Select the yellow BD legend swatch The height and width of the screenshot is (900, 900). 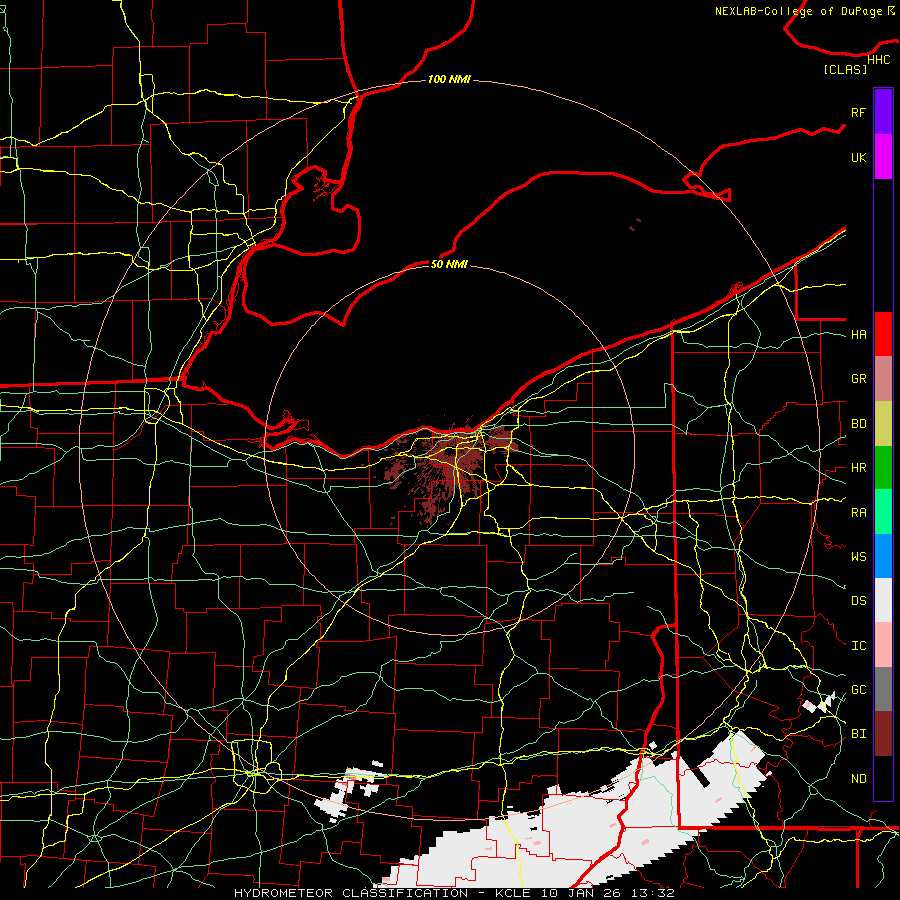(883, 423)
